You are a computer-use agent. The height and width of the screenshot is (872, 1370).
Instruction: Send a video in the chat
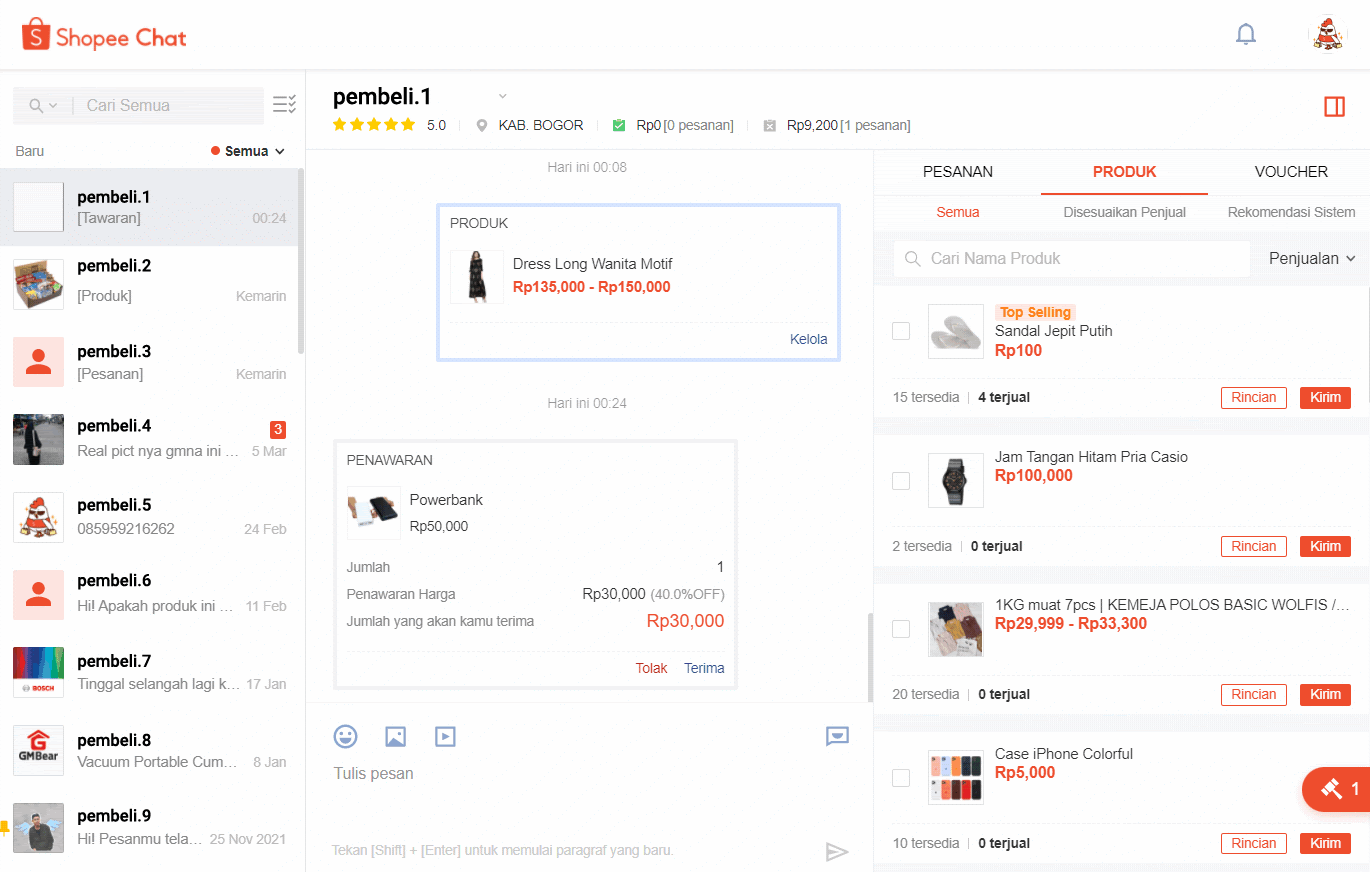click(445, 736)
